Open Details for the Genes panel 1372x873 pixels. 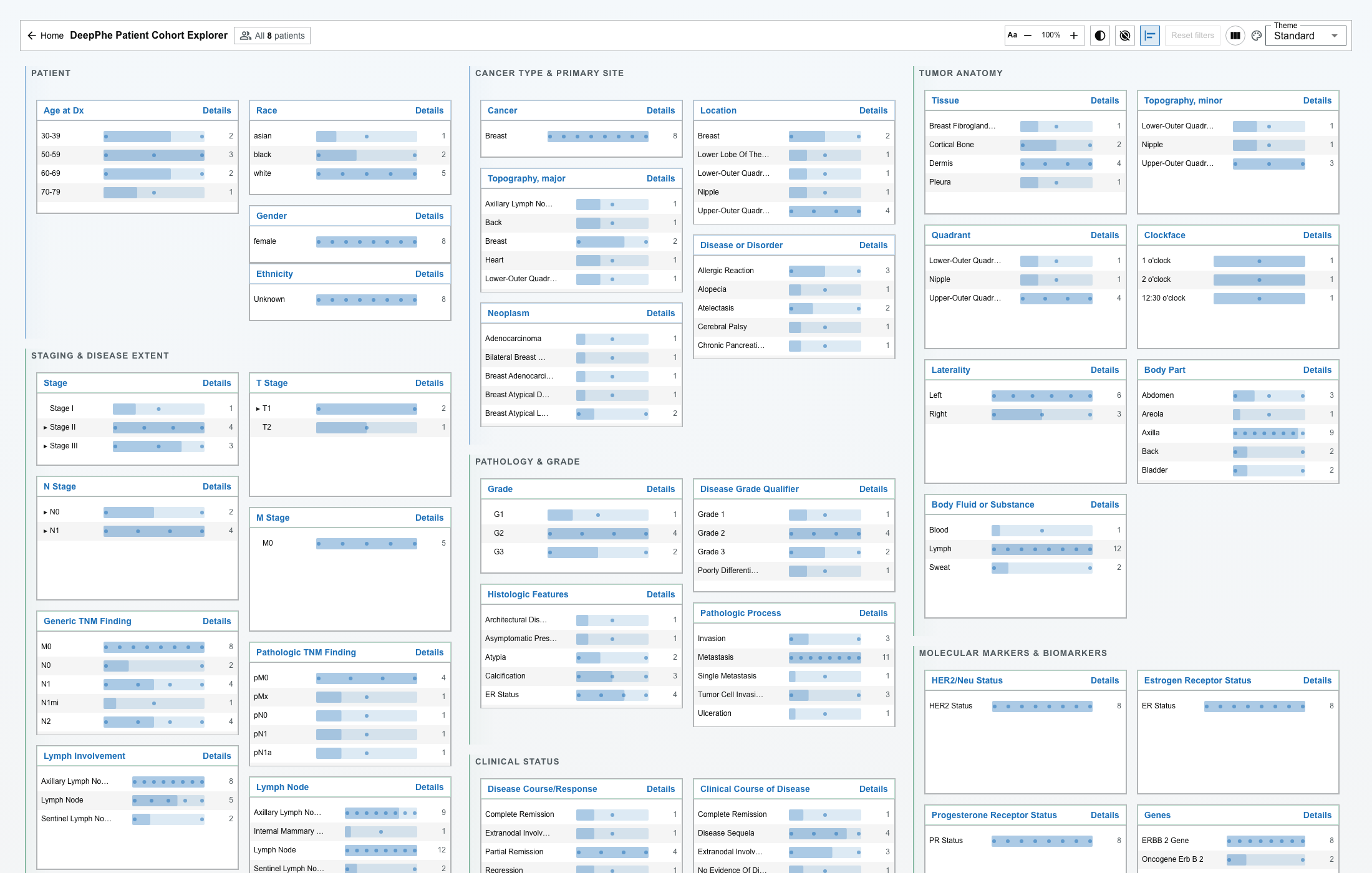(x=1317, y=815)
